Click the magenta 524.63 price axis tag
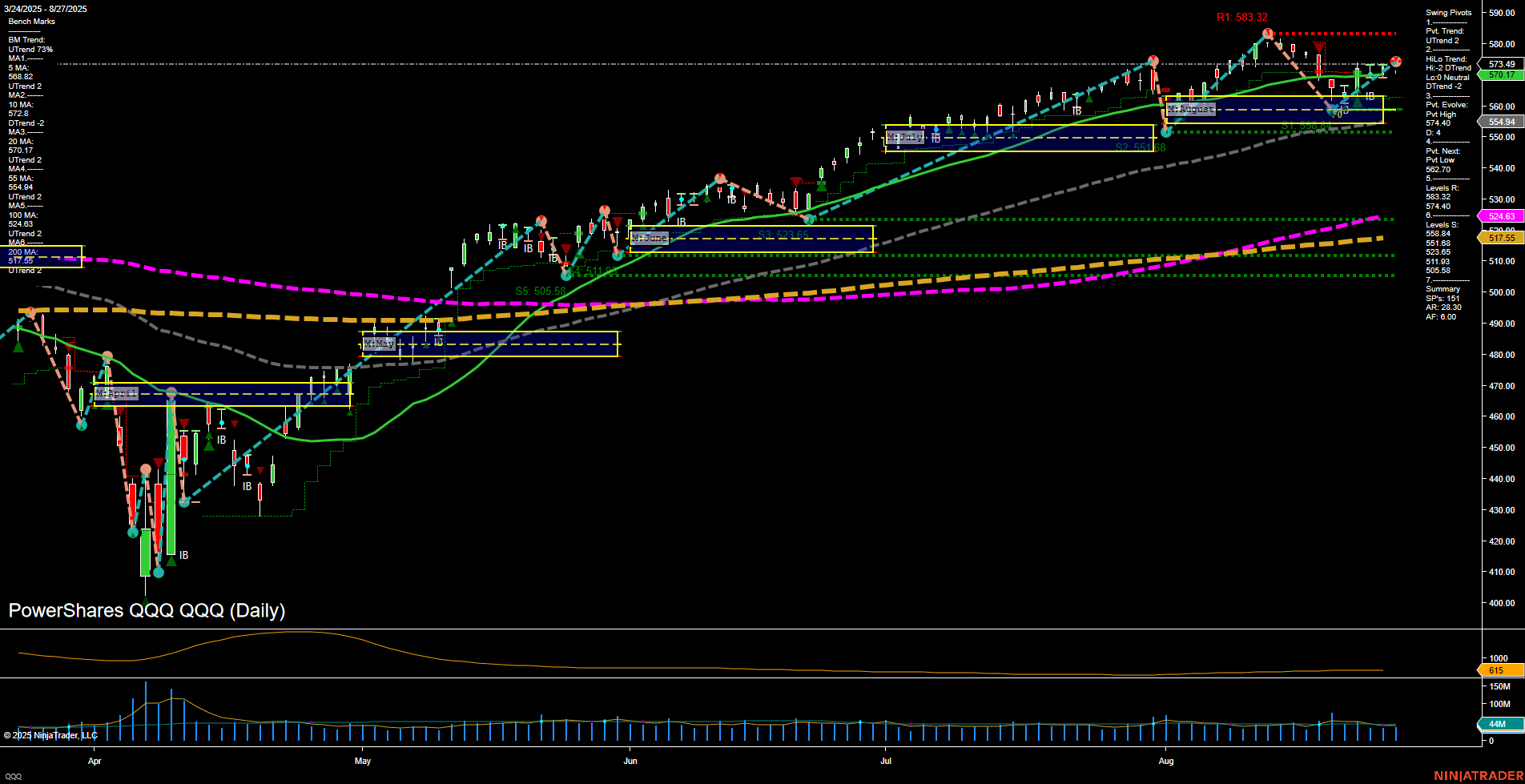Screen dimensions: 1525x784 coord(1501,216)
